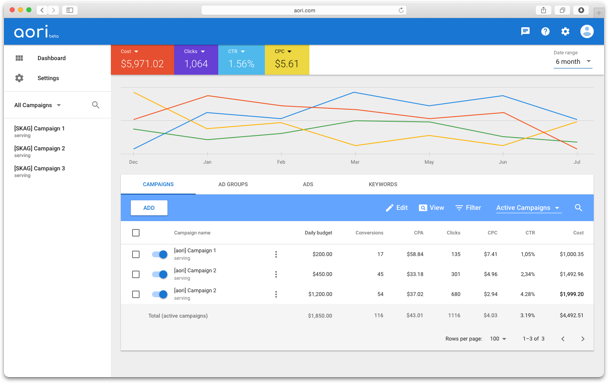The width and height of the screenshot is (608, 383).
Task: Go to previous table page
Action: pyautogui.click(x=563, y=339)
